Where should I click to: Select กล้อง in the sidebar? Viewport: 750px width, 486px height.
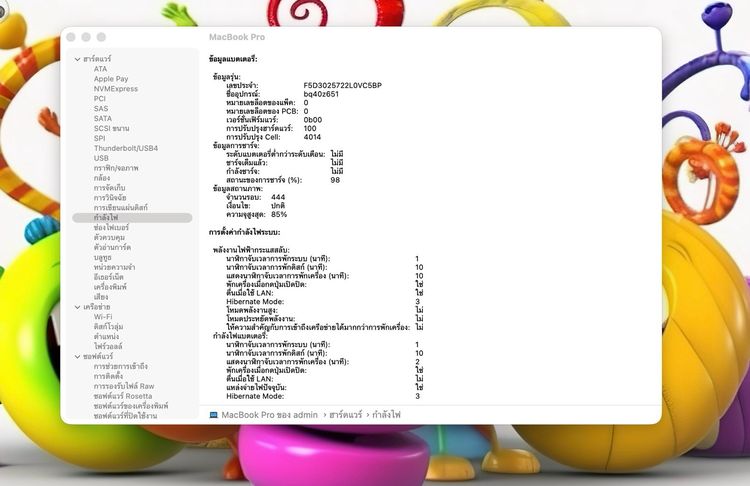click(102, 178)
